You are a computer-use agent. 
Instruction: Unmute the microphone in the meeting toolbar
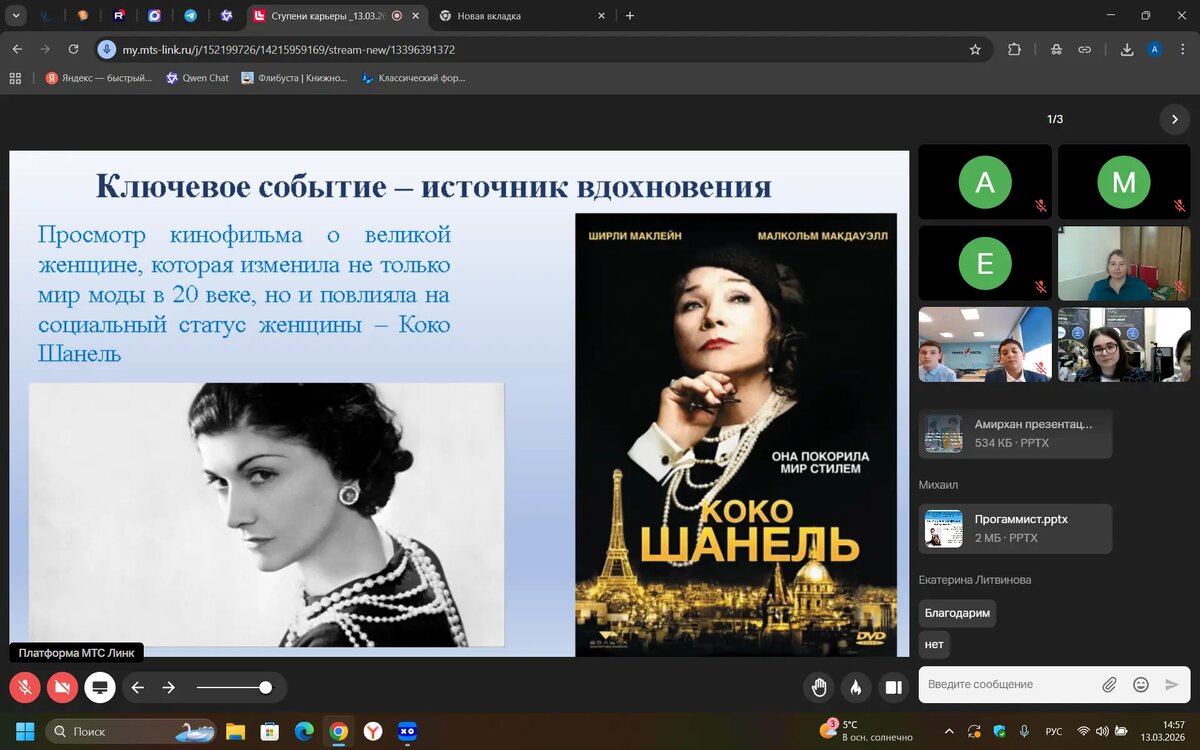point(25,687)
